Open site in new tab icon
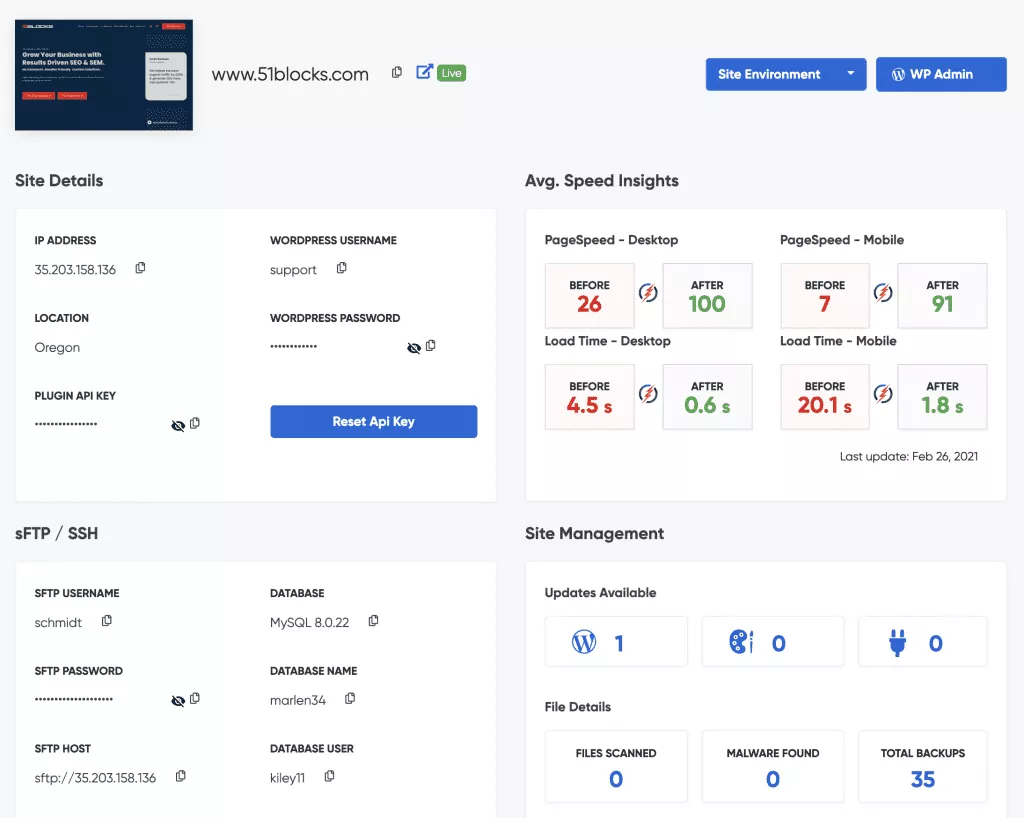Screen dimensions: 1024x818 pyautogui.click(x=424, y=72)
